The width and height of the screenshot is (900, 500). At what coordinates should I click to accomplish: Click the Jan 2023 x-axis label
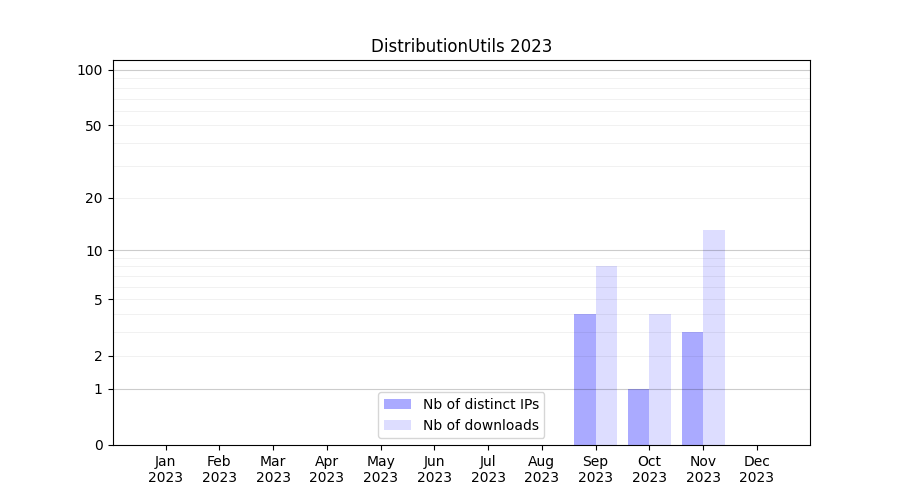pyautogui.click(x=165, y=469)
